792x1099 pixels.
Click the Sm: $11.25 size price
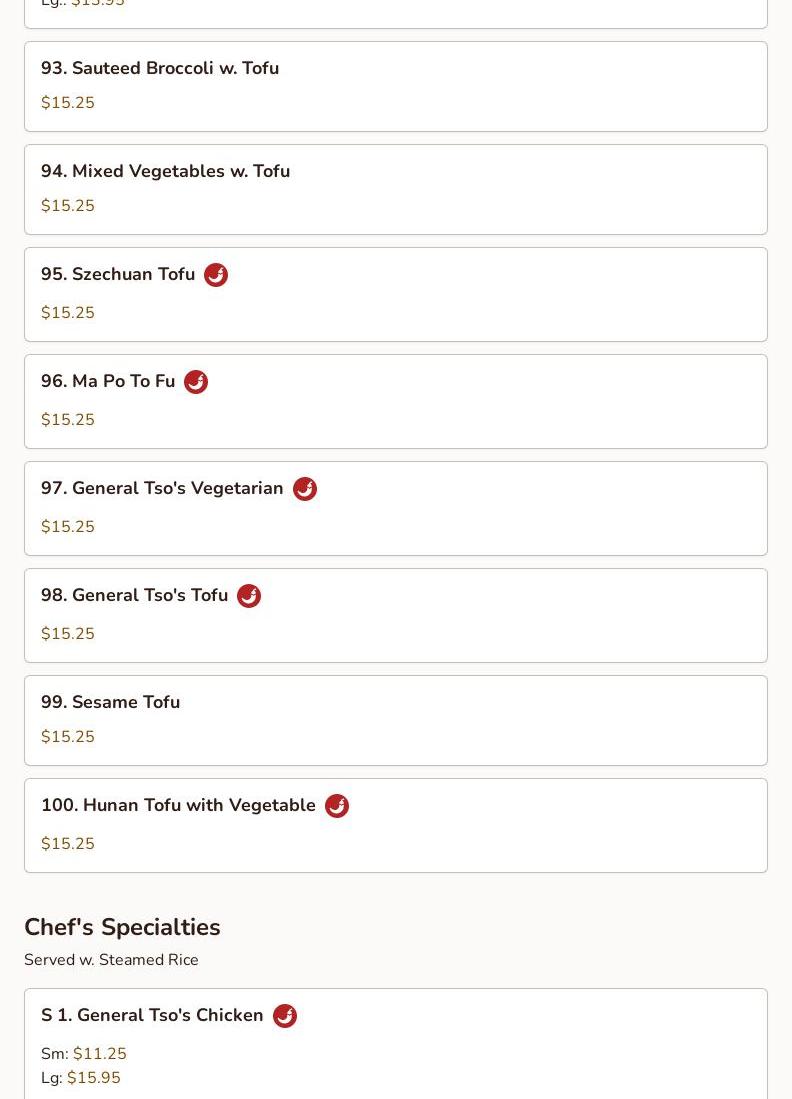84,1054
